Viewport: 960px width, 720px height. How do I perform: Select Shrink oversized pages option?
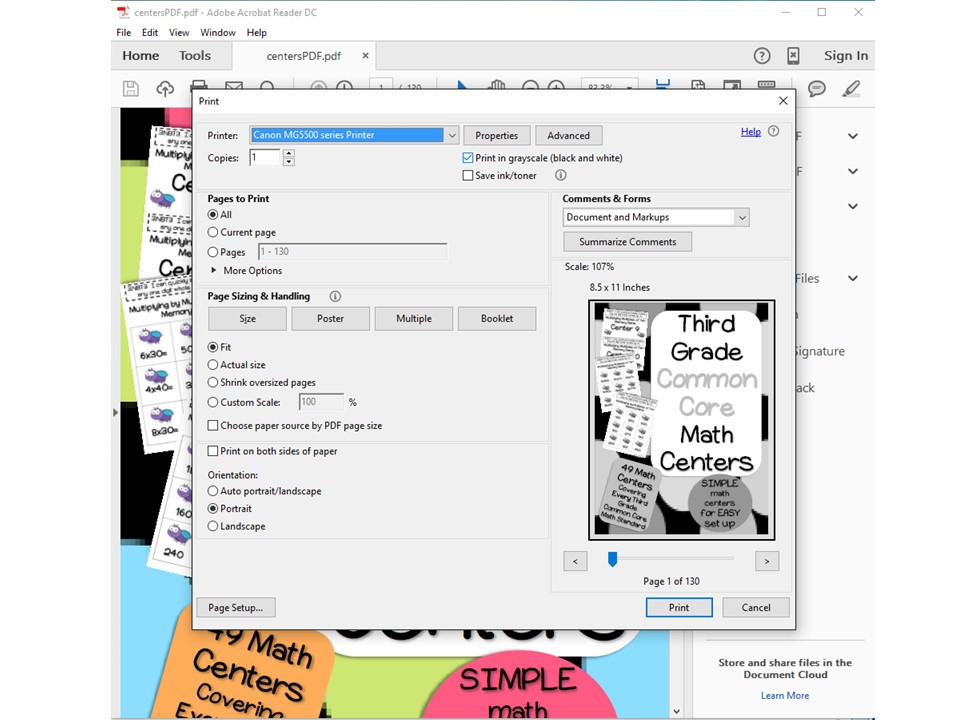pos(212,382)
